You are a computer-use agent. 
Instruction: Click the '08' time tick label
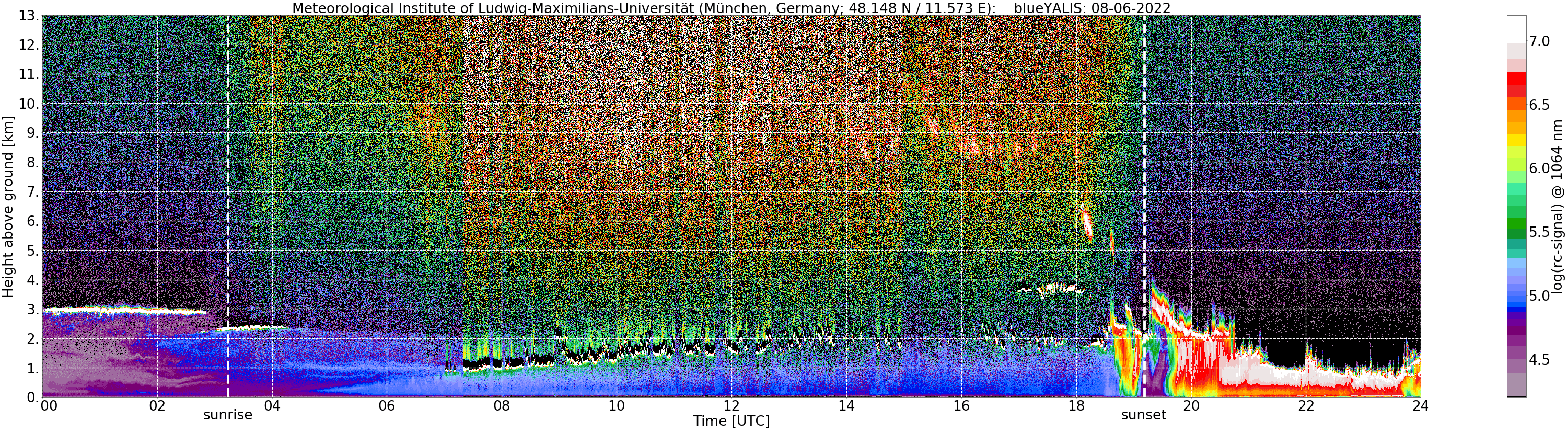point(502,406)
